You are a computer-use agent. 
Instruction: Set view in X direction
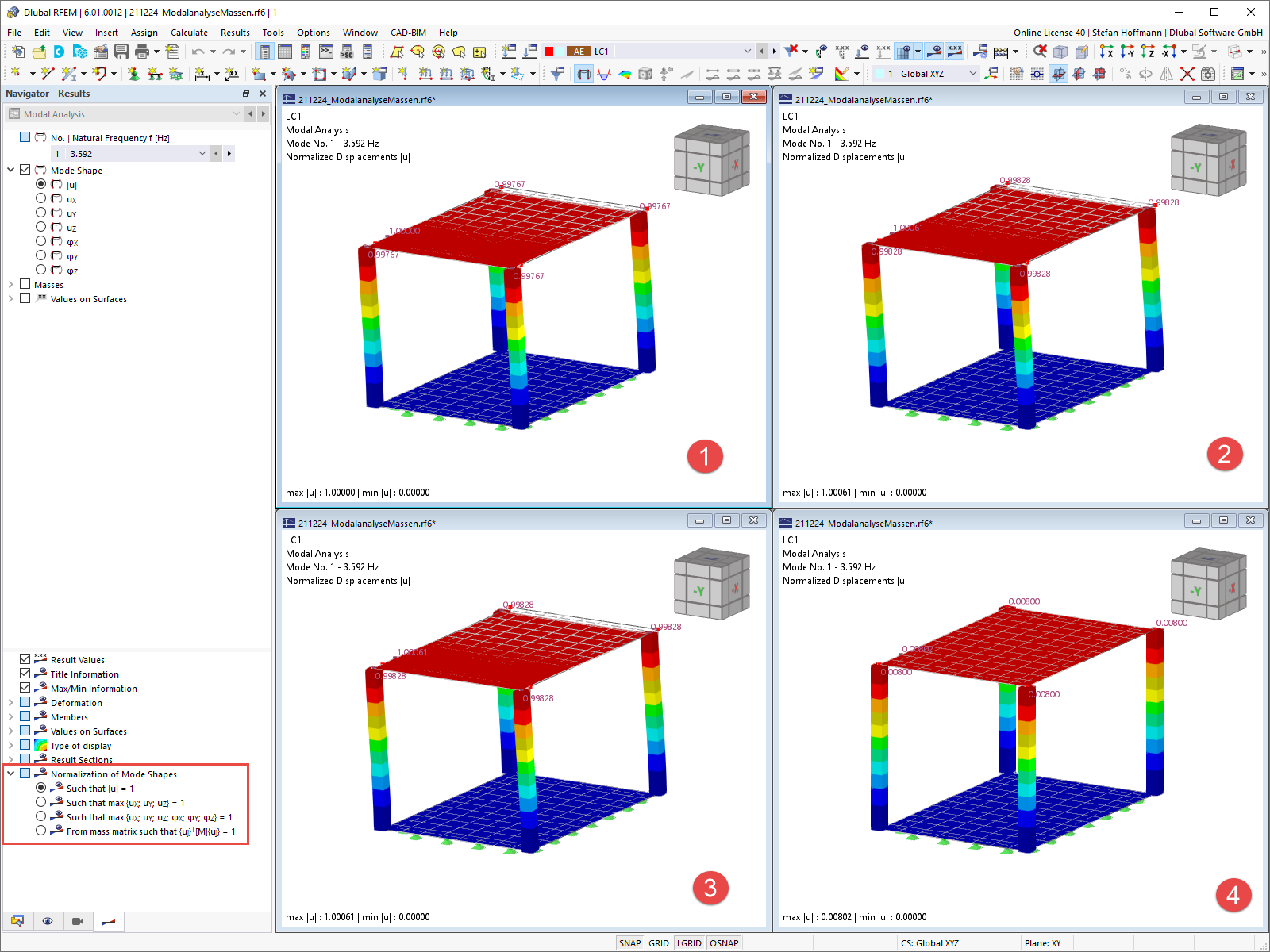pos(1106,52)
